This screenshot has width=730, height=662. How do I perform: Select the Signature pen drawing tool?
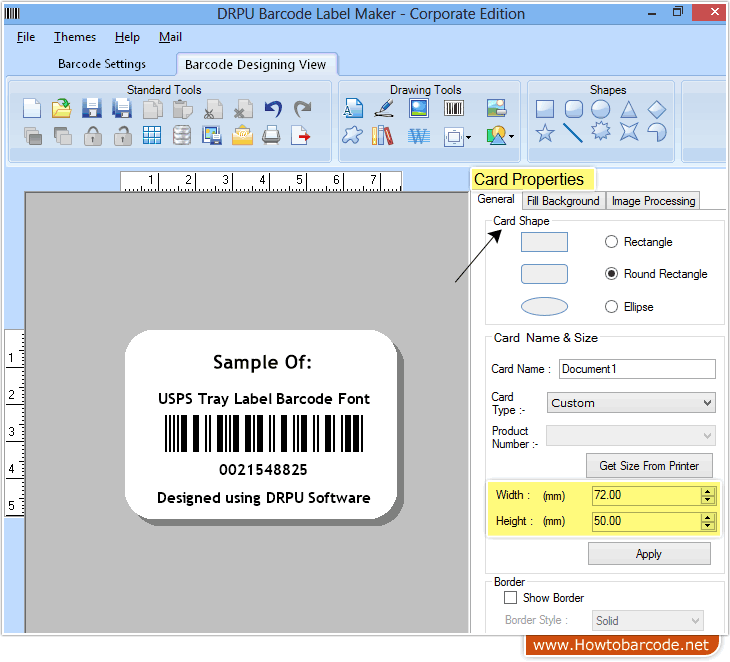click(x=385, y=108)
